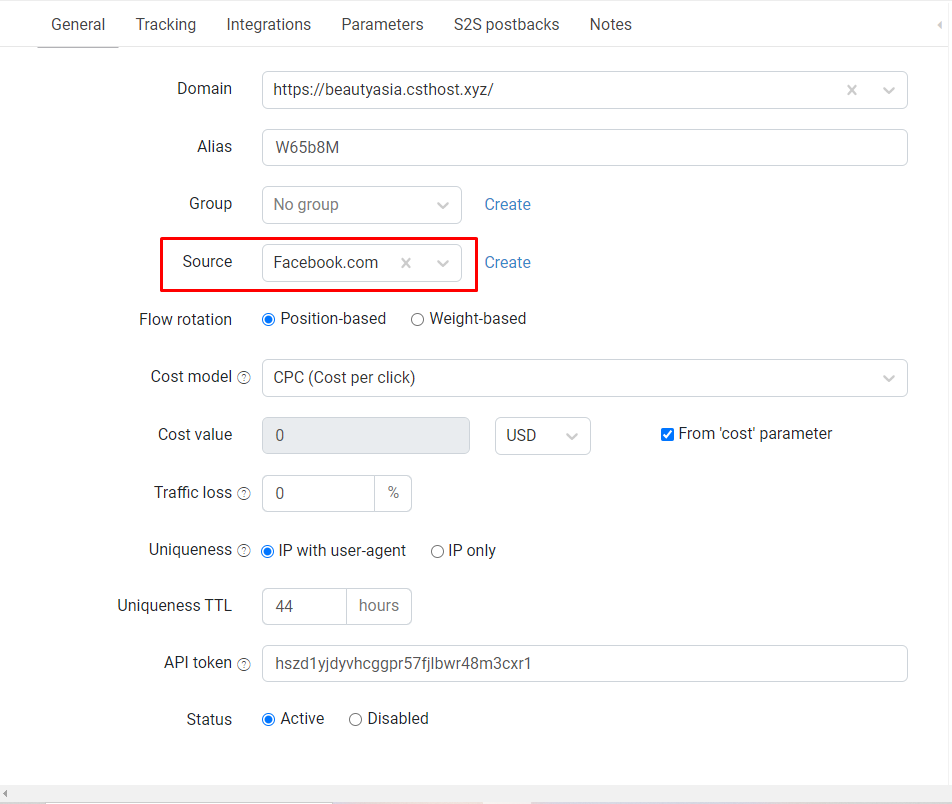Click the API token help icon

[x=243, y=664]
